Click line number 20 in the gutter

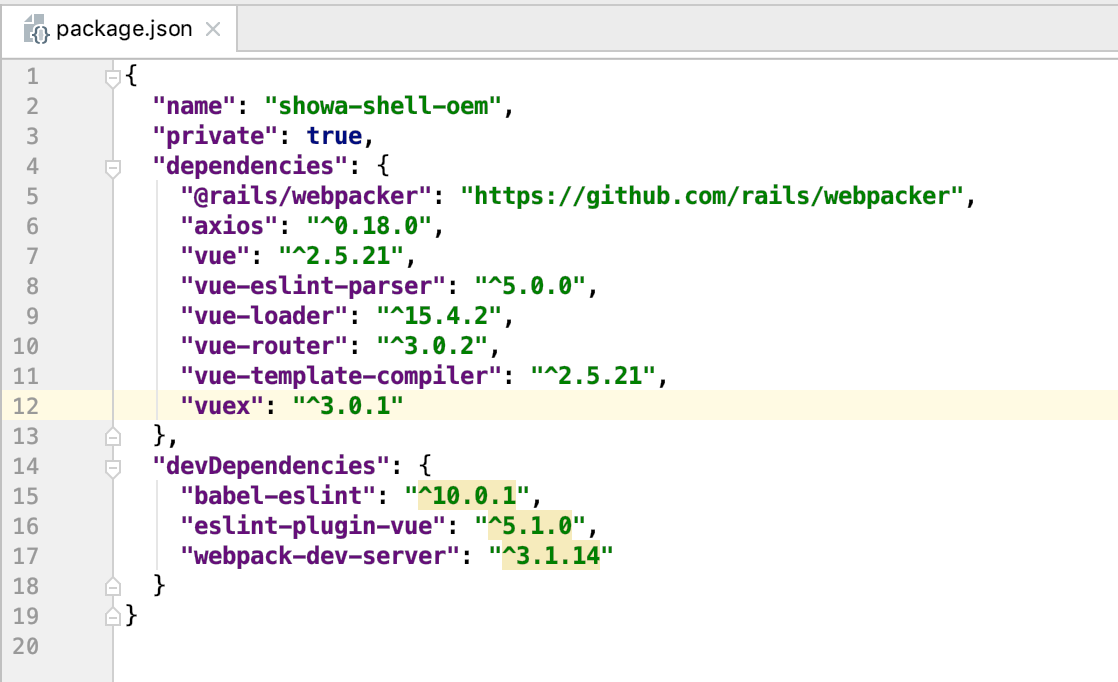coord(26,646)
